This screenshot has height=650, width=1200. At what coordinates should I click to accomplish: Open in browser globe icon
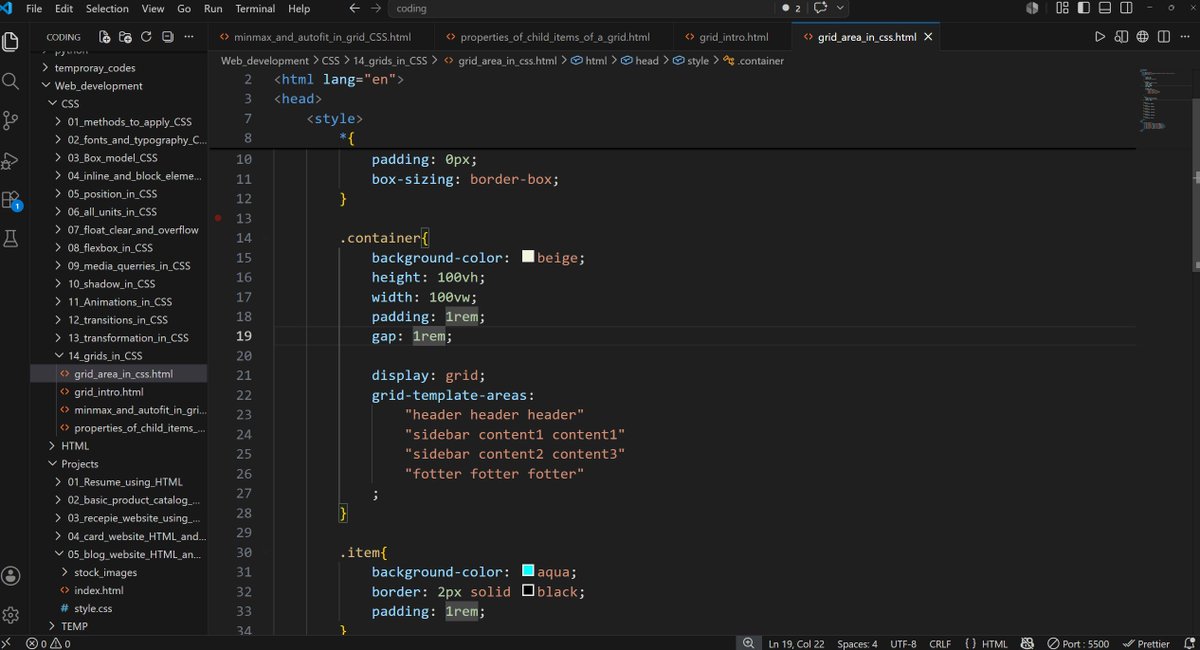click(x=1142, y=37)
